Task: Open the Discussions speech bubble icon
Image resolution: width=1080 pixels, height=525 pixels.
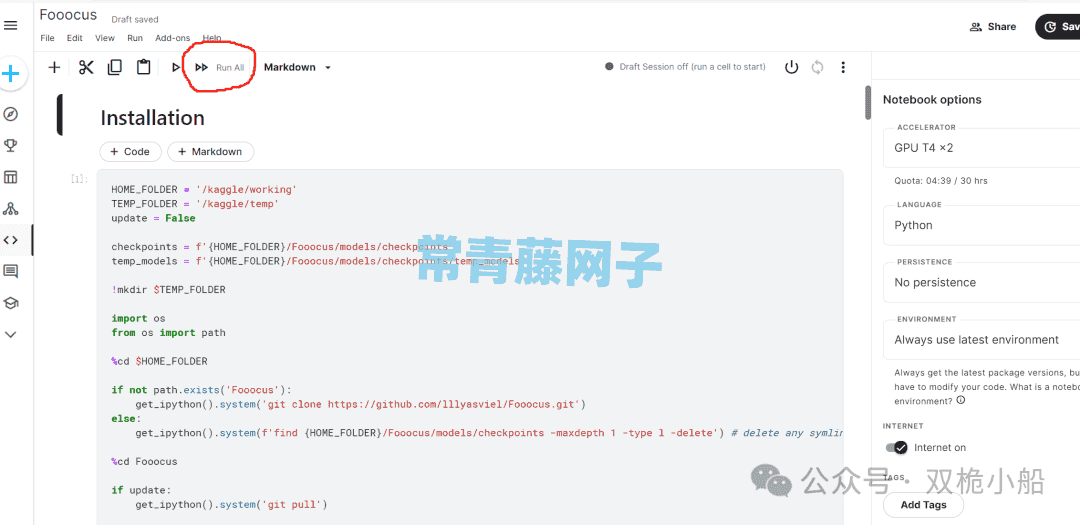Action: click(x=10, y=271)
